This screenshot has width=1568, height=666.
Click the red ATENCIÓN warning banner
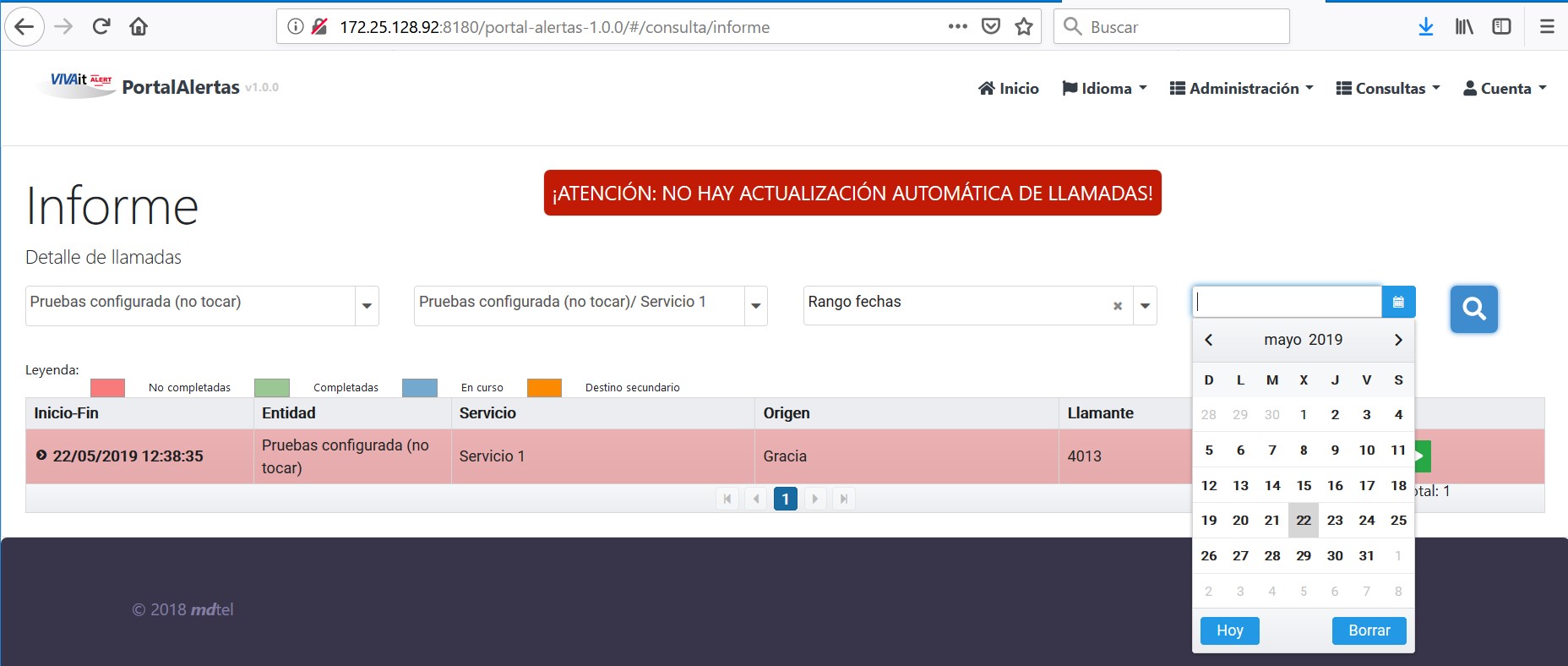852,193
